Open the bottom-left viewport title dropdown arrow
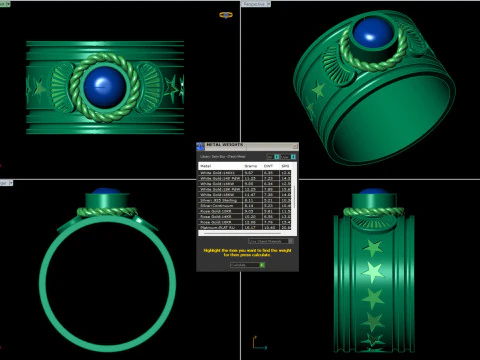Image resolution: width=480 pixels, height=360 pixels. click(x=11, y=183)
